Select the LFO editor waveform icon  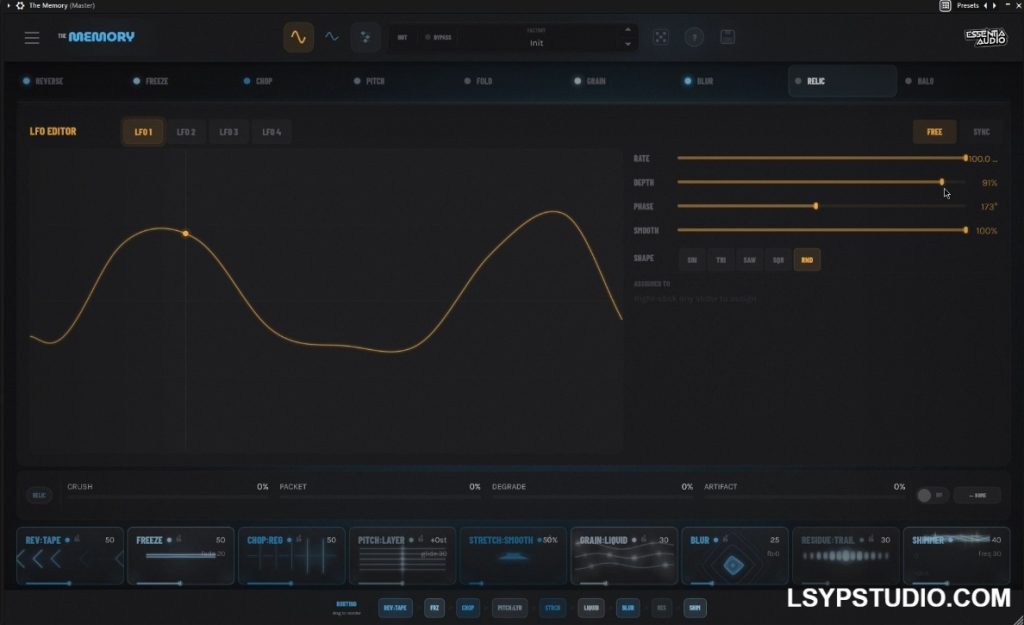[x=299, y=37]
